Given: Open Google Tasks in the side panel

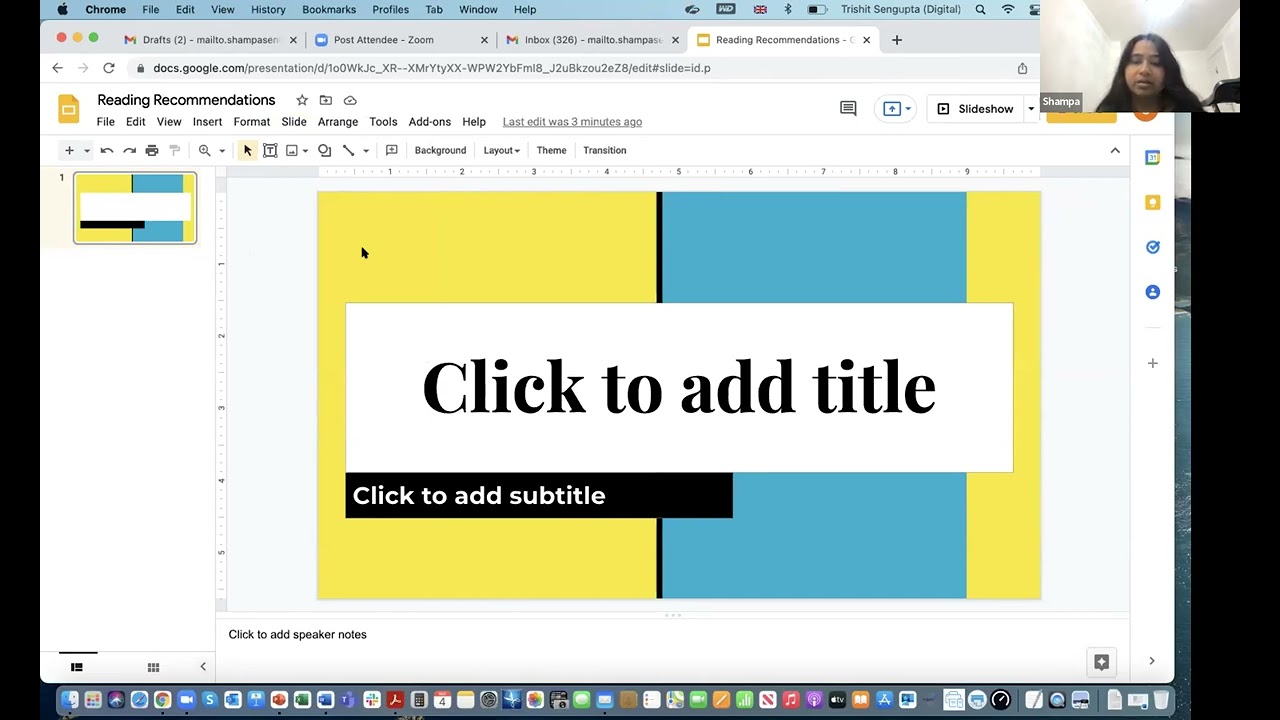Looking at the screenshot, I should (x=1152, y=247).
